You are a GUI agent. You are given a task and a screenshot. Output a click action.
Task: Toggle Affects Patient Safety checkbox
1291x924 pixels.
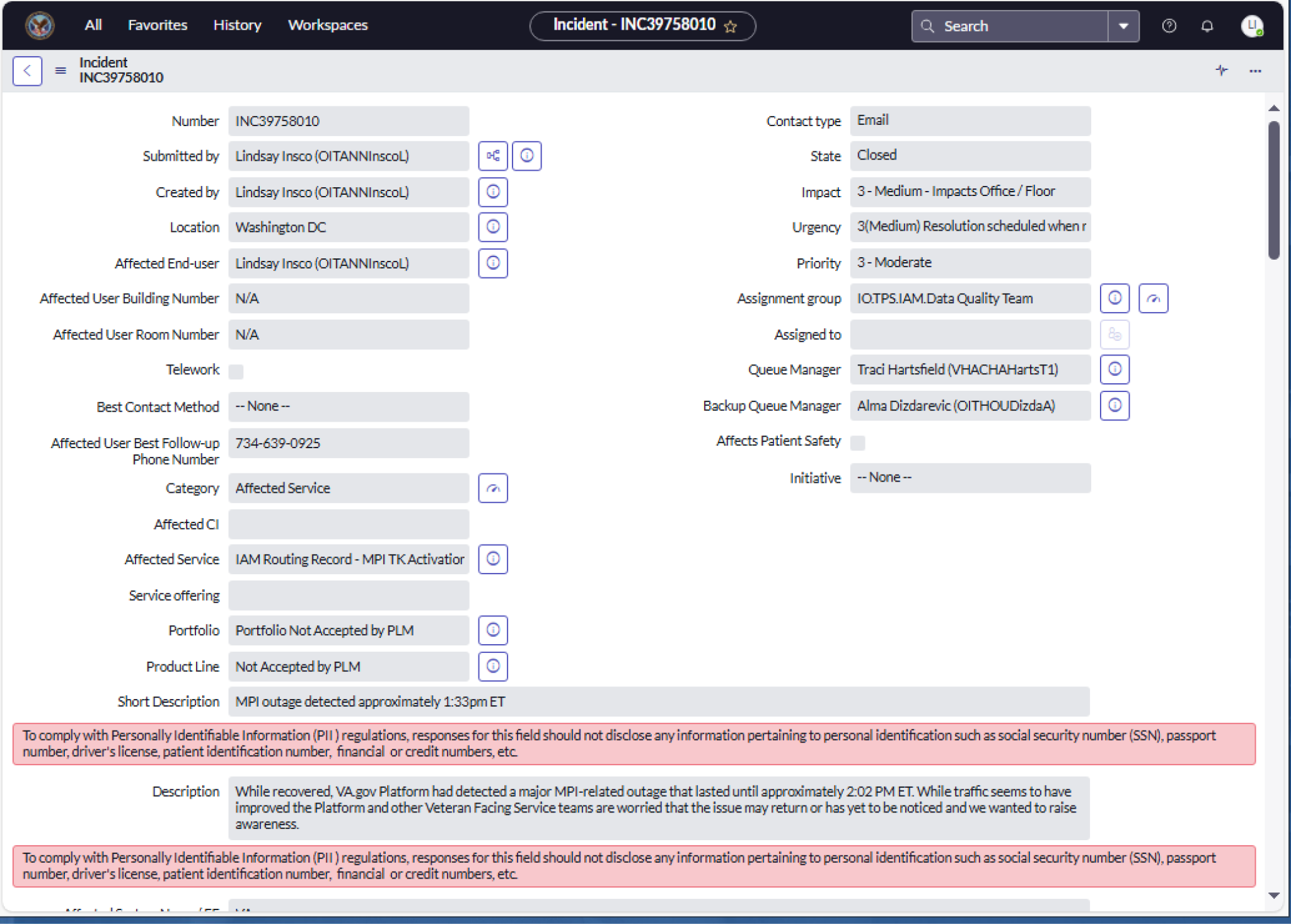tap(857, 442)
